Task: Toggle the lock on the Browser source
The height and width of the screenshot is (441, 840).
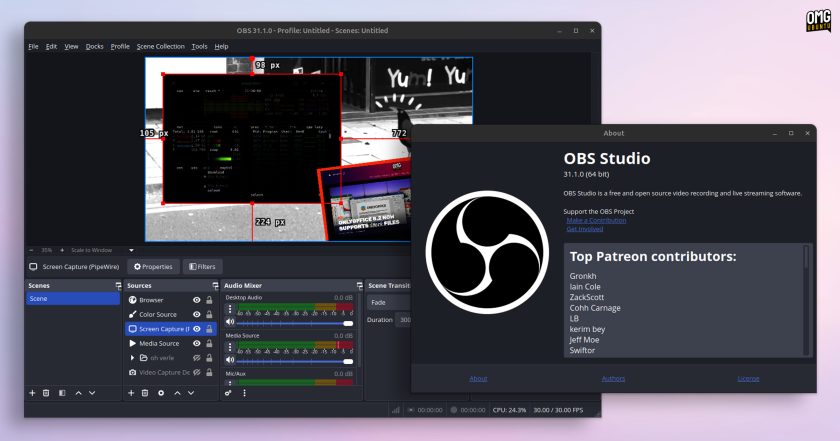Action: tap(209, 300)
